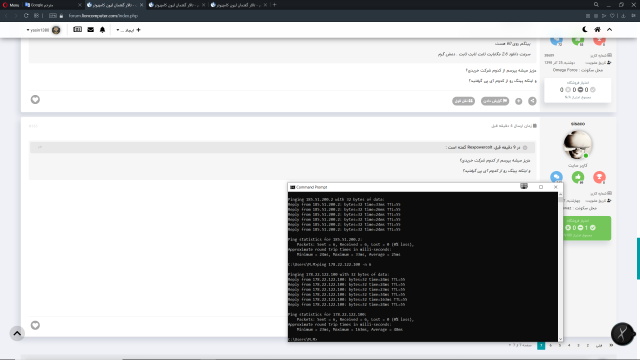Click the scroll-to-top round arrow button

click(x=17, y=333)
